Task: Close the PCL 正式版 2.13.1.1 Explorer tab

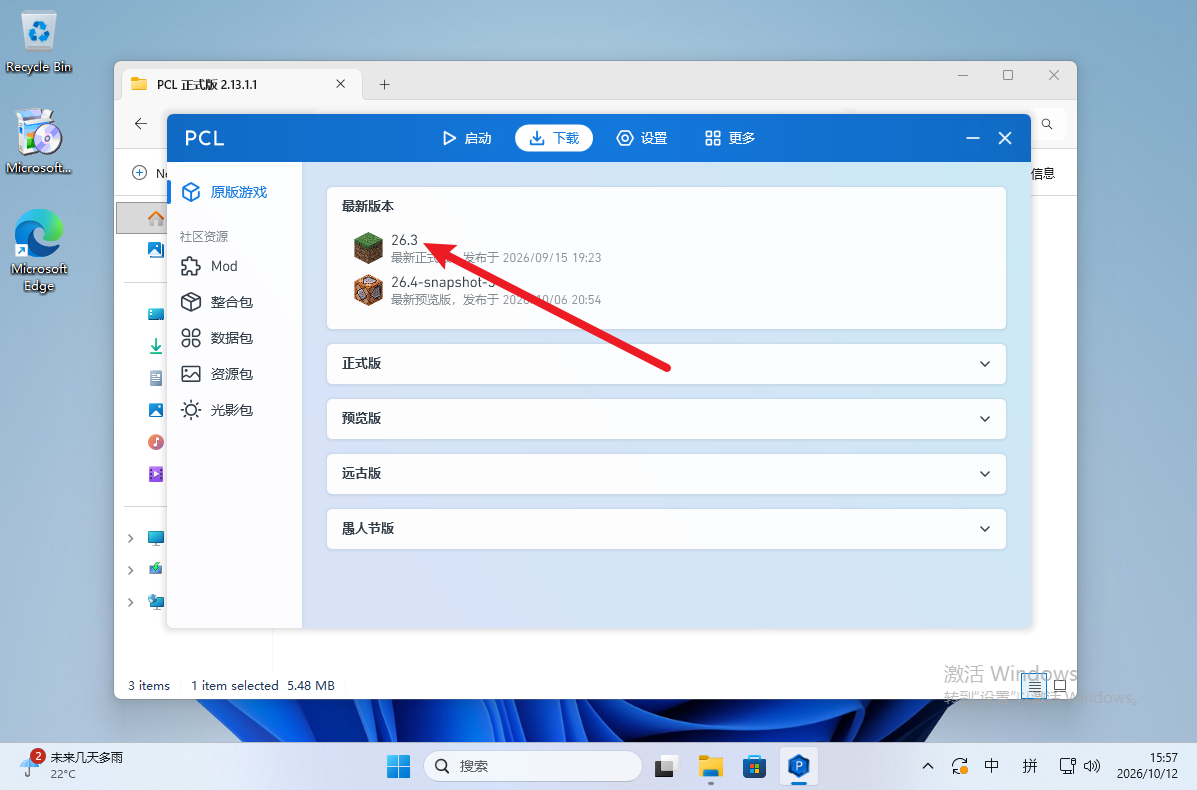Action: coord(340,84)
